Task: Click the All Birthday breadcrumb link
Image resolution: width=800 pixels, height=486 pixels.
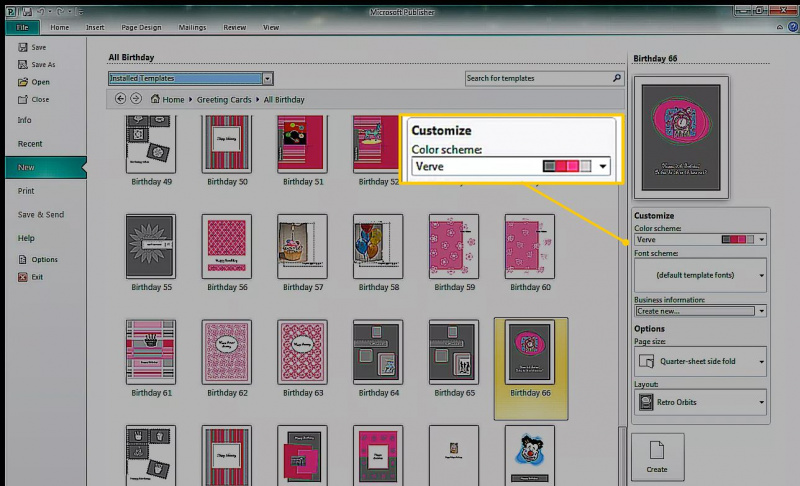Action: coord(284,99)
